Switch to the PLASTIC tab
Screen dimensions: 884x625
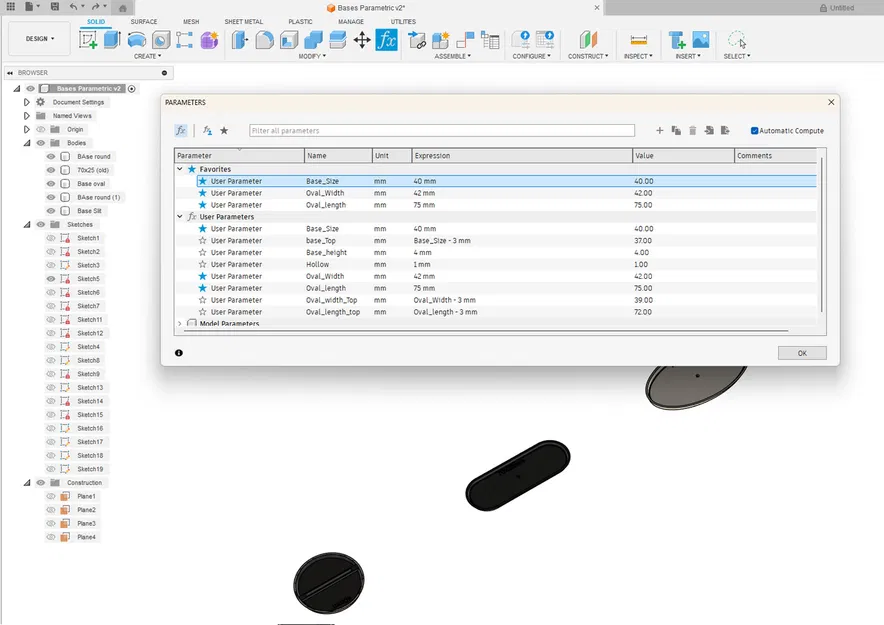point(300,21)
